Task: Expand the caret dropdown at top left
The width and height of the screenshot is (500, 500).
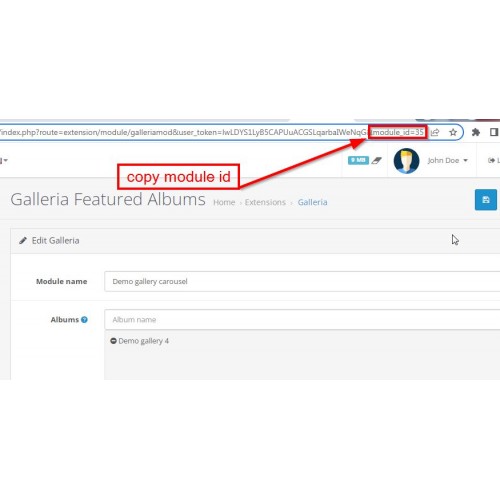Action: (x=4, y=161)
